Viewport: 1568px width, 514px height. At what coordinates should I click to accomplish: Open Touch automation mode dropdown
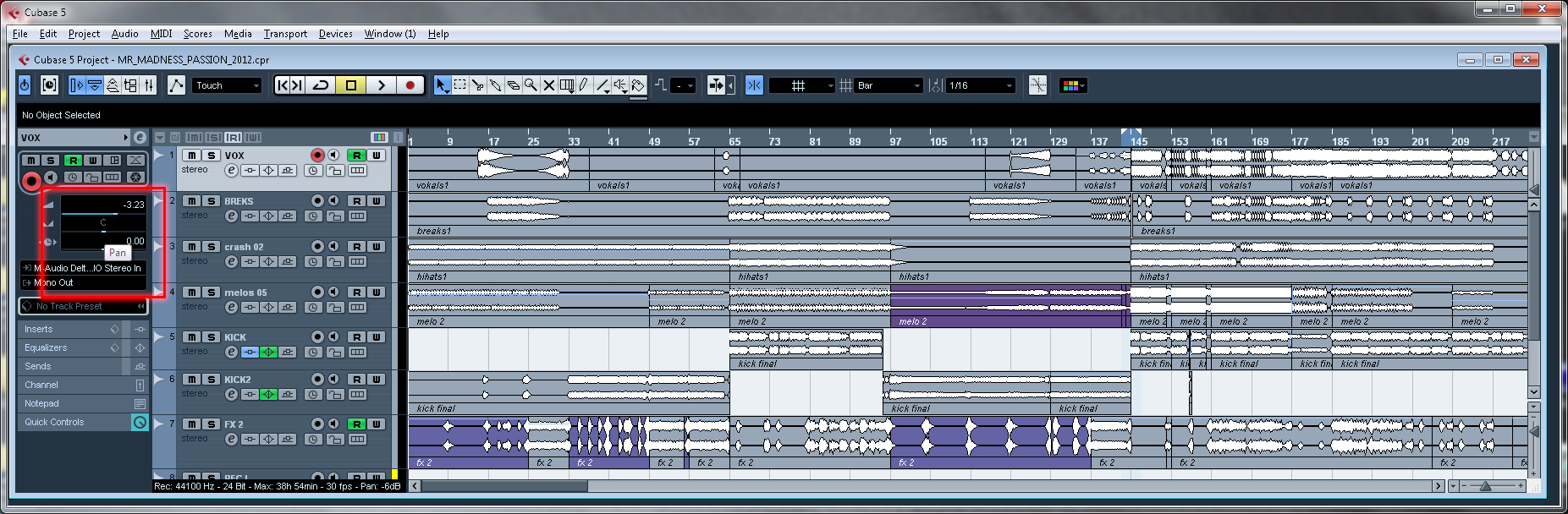227,85
